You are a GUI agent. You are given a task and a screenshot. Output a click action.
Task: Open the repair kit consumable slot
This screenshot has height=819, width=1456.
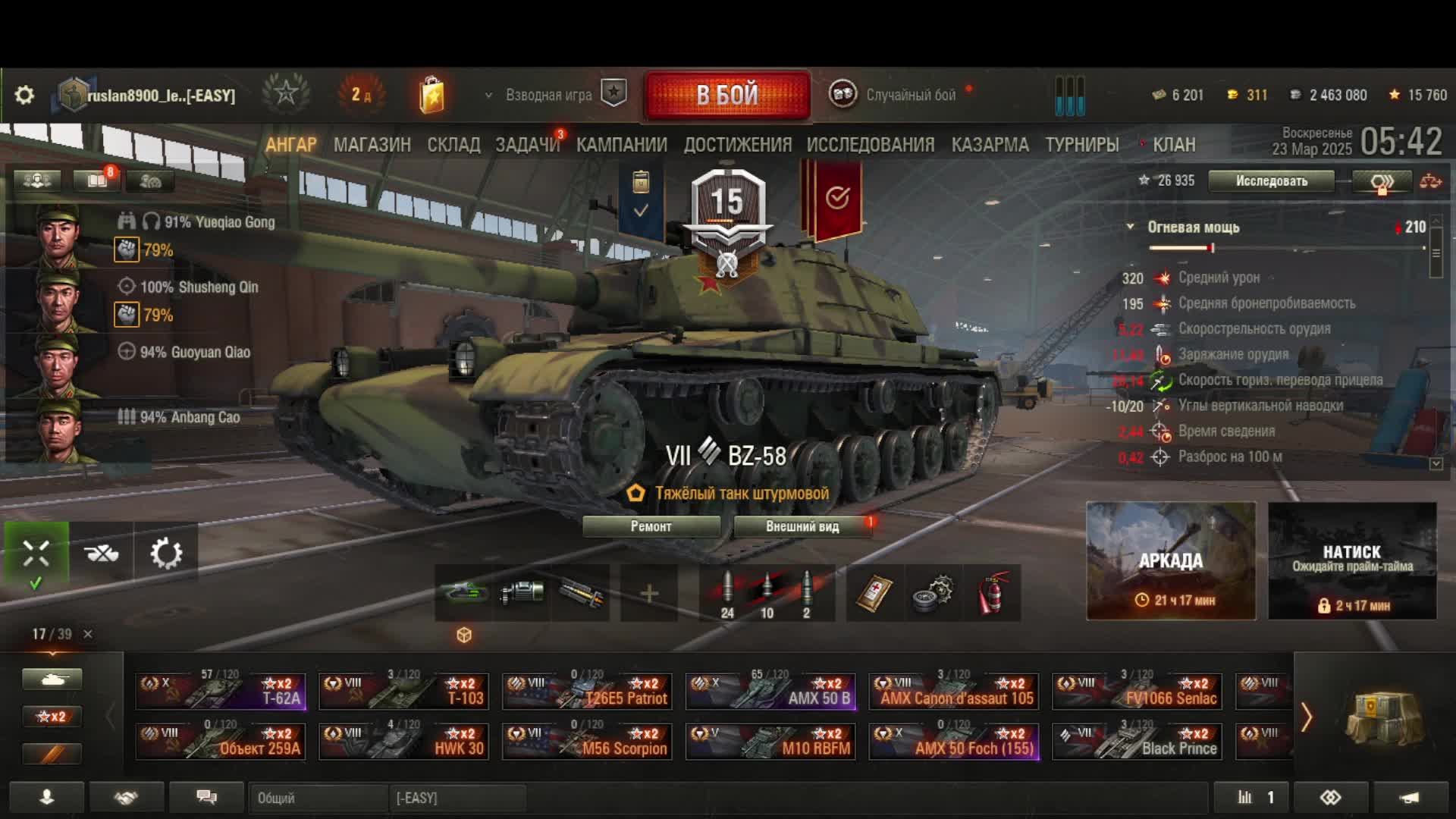934,593
